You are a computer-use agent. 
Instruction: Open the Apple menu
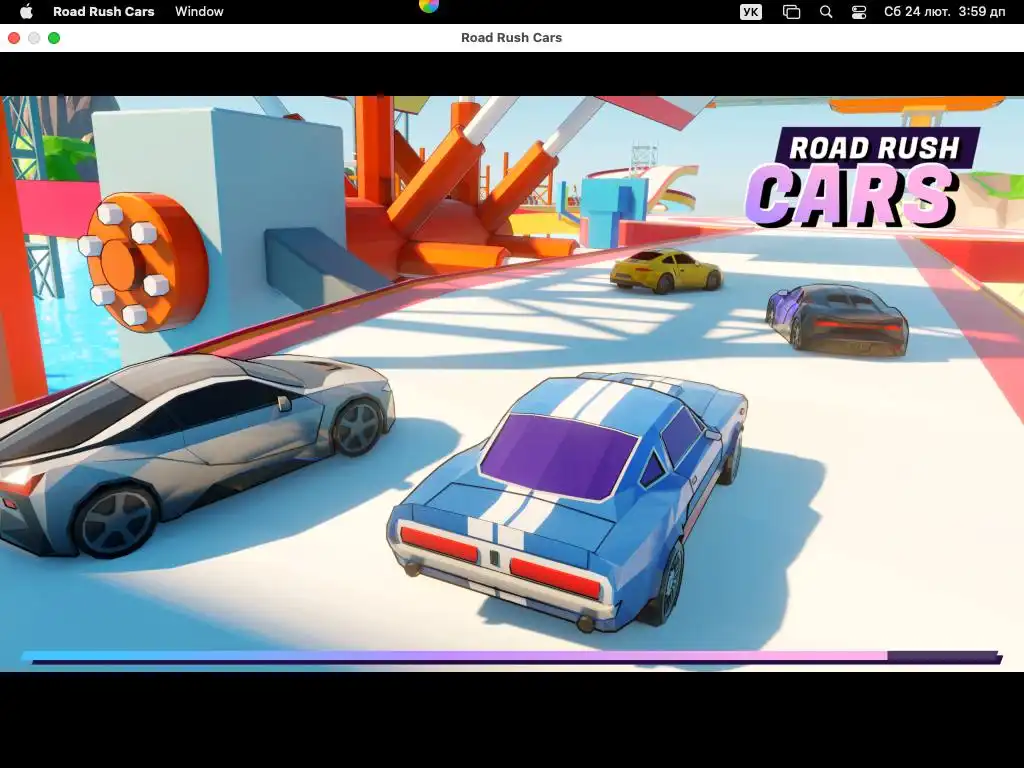(x=26, y=12)
